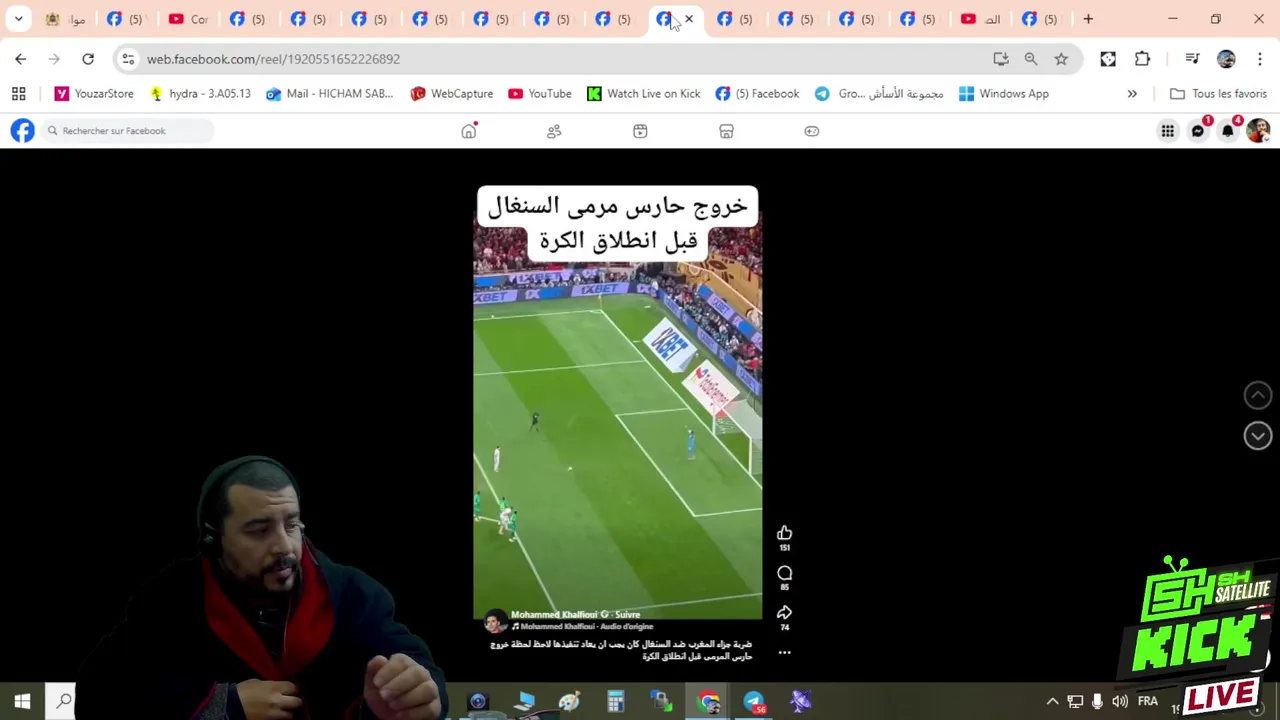
Task: Click the Facebook logo icon
Action: point(22,131)
